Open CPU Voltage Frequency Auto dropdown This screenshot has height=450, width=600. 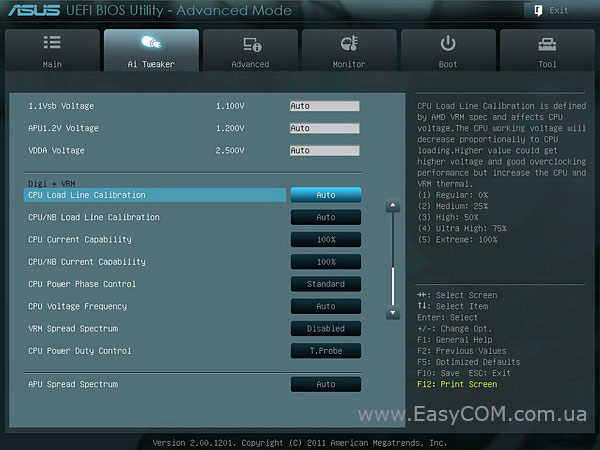point(326,306)
